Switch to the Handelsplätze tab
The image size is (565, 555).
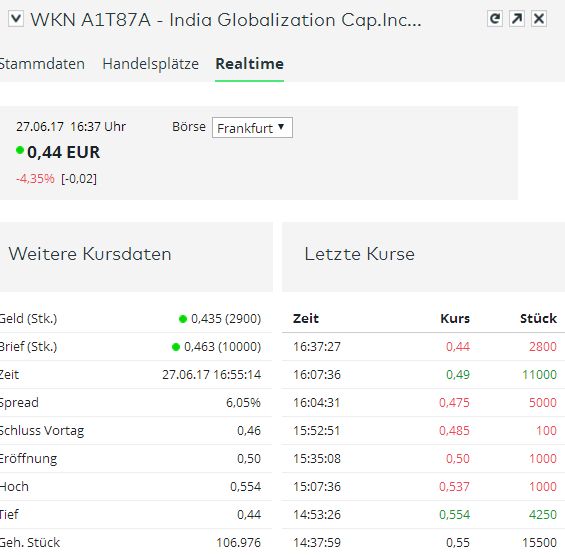click(x=151, y=64)
